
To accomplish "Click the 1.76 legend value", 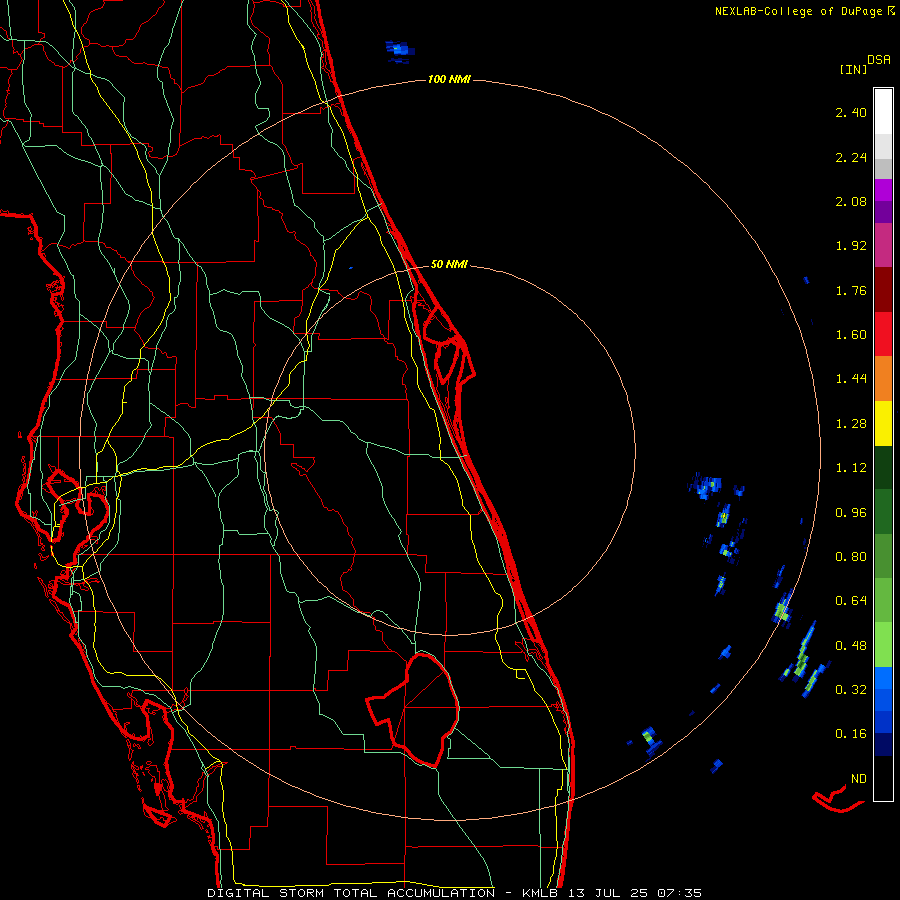I will (x=851, y=290).
